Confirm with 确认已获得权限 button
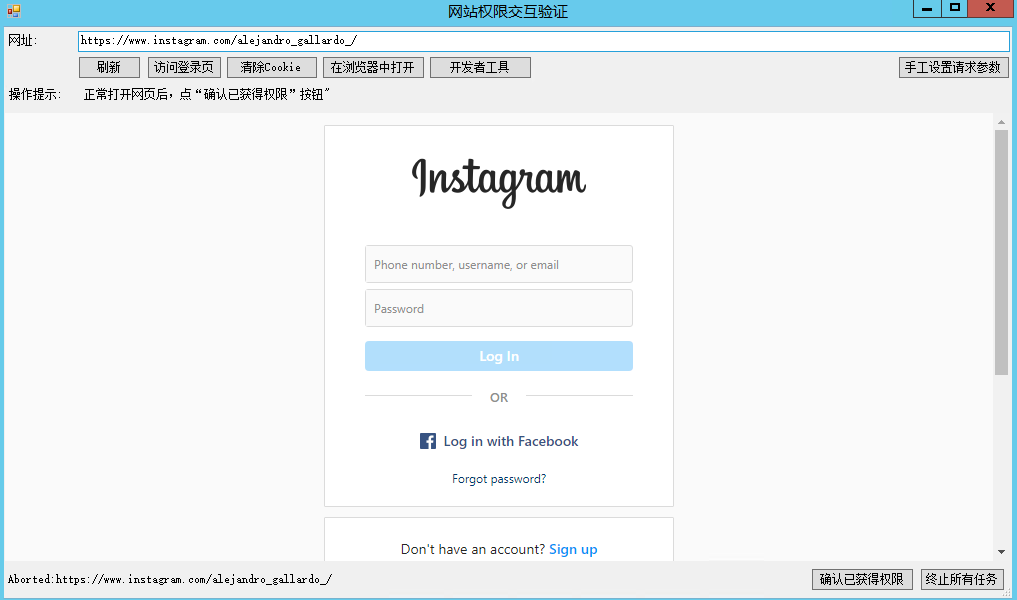The width and height of the screenshot is (1017, 600). (862, 579)
